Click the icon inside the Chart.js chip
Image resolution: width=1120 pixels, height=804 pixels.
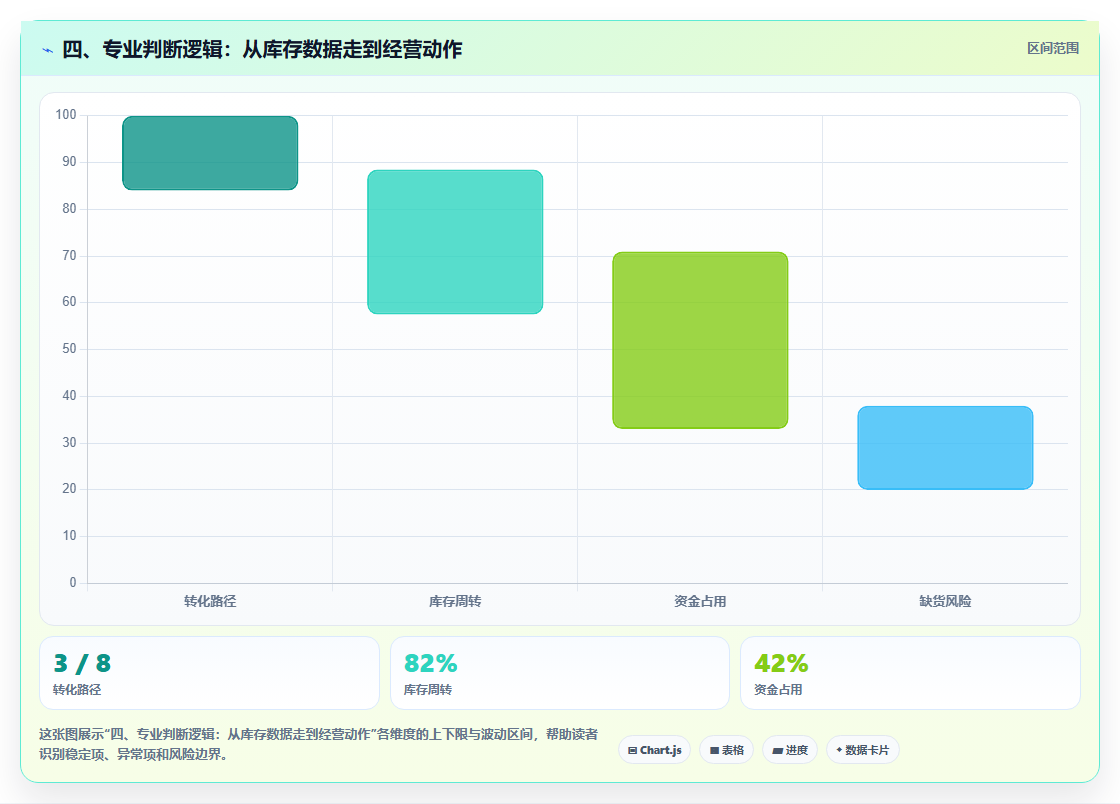point(632,750)
